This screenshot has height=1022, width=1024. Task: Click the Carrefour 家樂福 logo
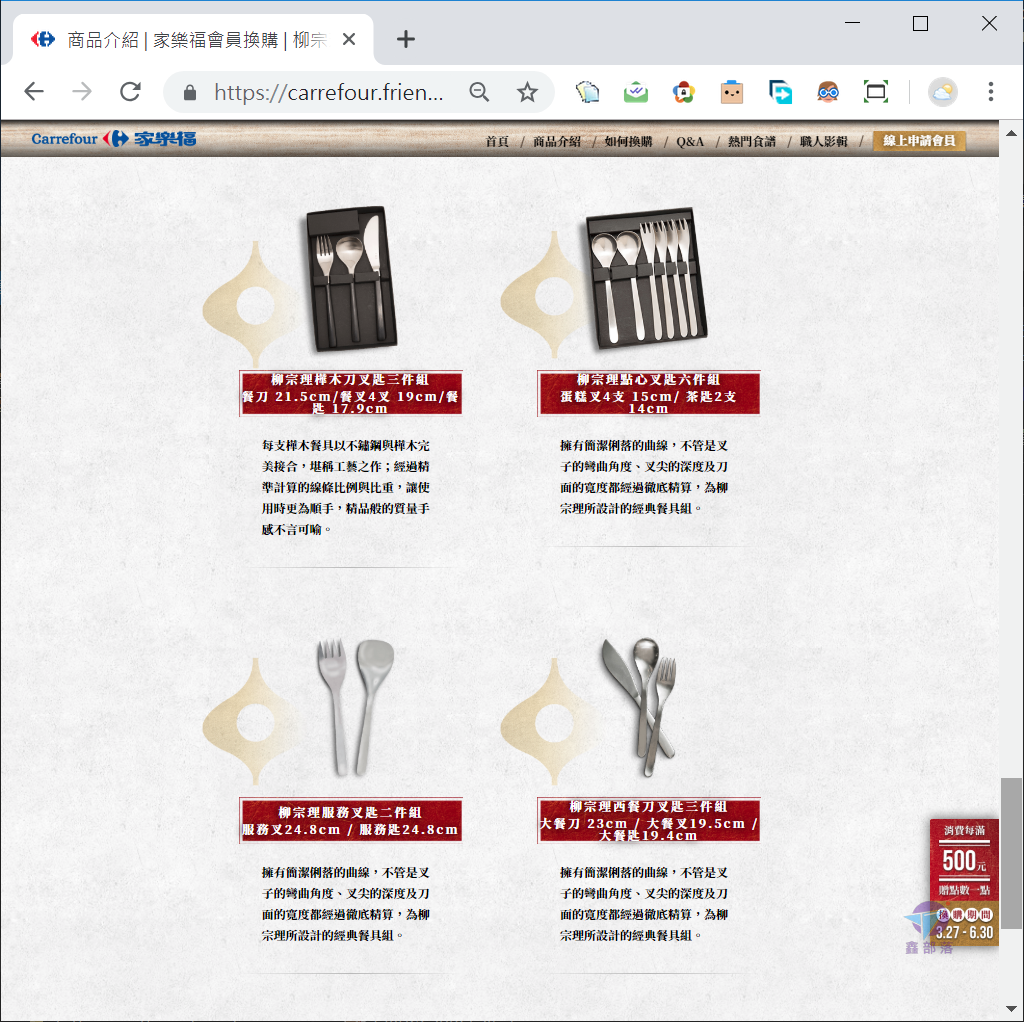point(114,138)
